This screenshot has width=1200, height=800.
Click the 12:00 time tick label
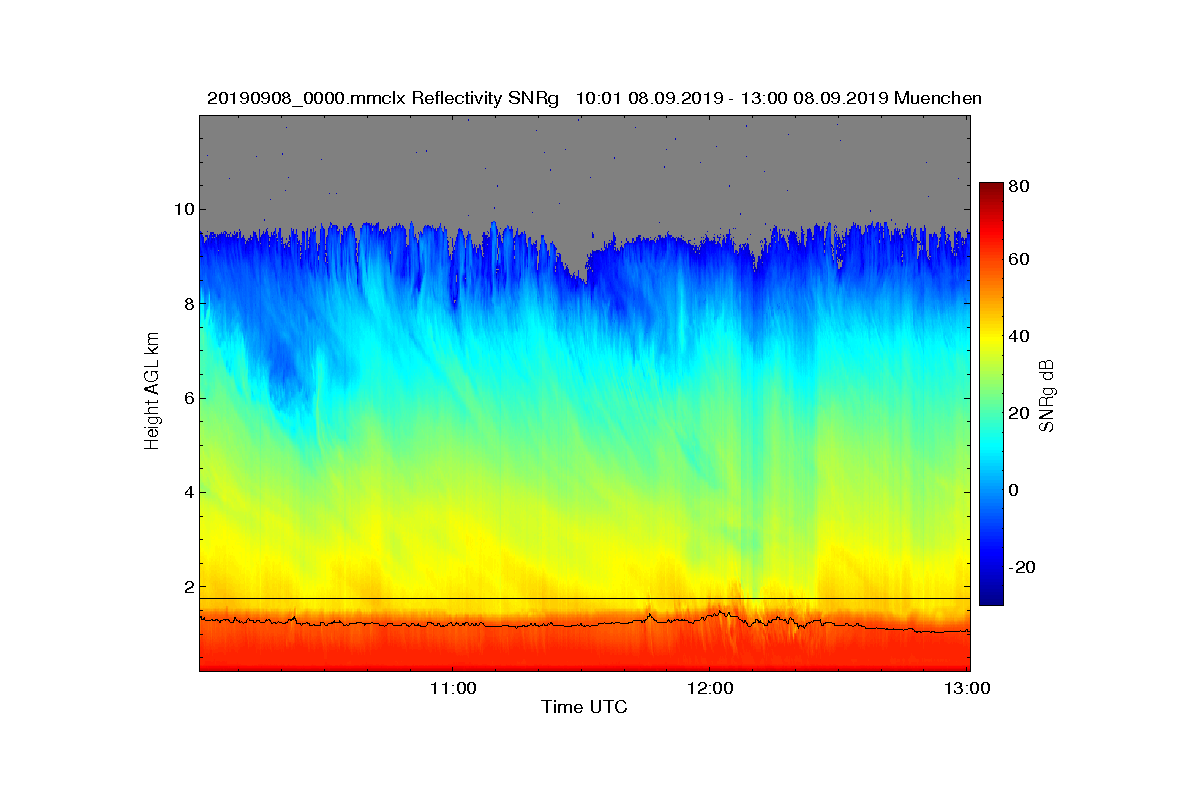coord(709,688)
